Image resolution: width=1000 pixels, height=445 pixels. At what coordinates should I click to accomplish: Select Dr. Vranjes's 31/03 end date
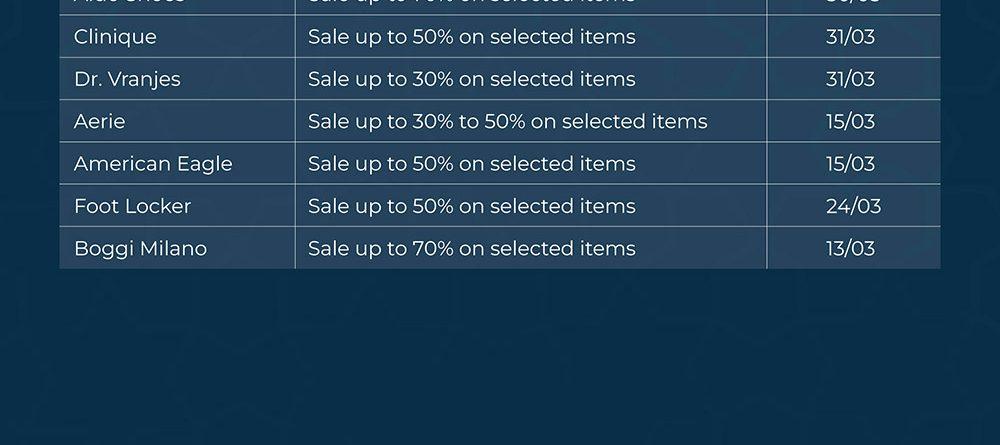coord(850,79)
